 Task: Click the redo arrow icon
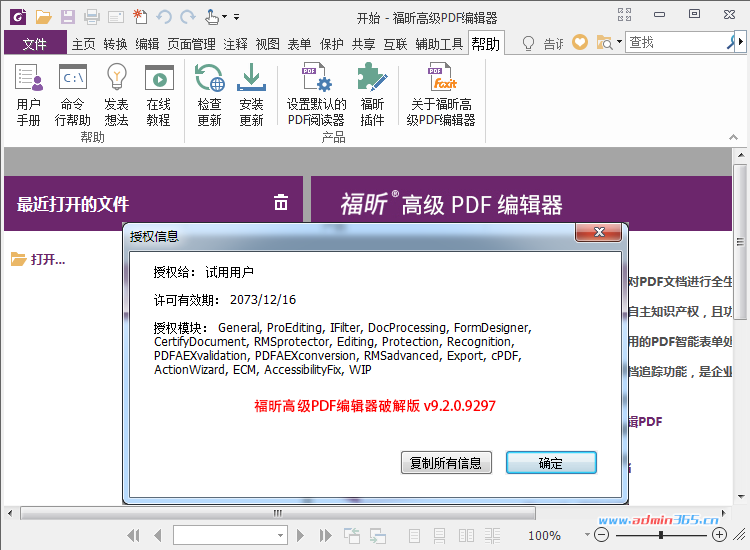[188, 17]
